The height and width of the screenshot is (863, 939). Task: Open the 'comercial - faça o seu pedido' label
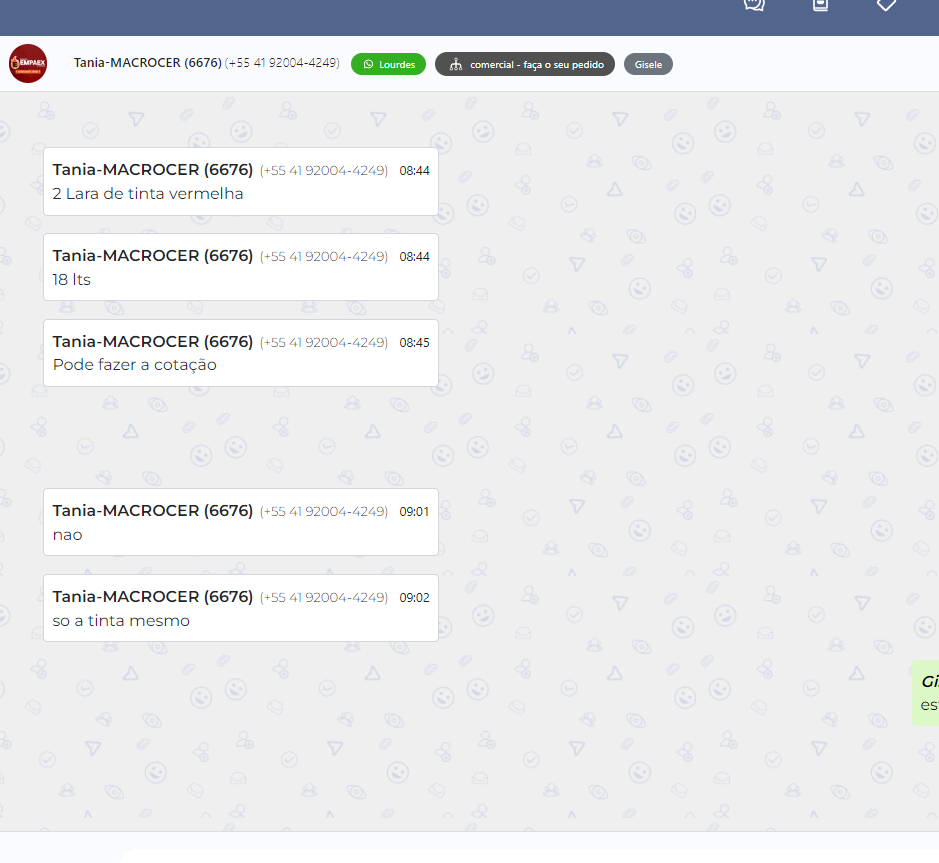pyautogui.click(x=536, y=64)
